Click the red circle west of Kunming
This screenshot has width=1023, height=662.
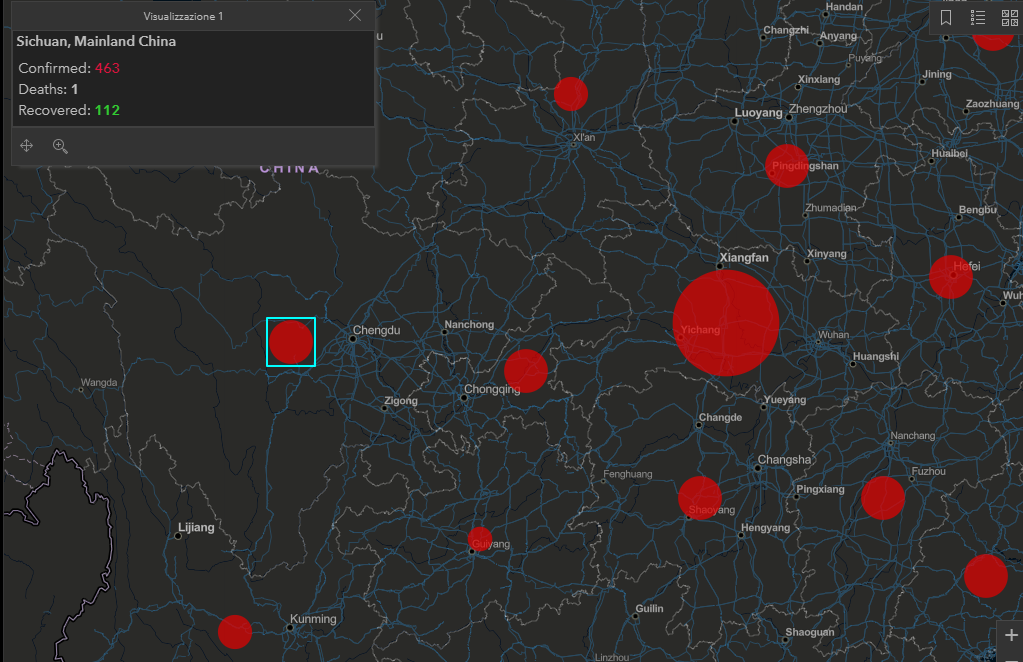(235, 632)
